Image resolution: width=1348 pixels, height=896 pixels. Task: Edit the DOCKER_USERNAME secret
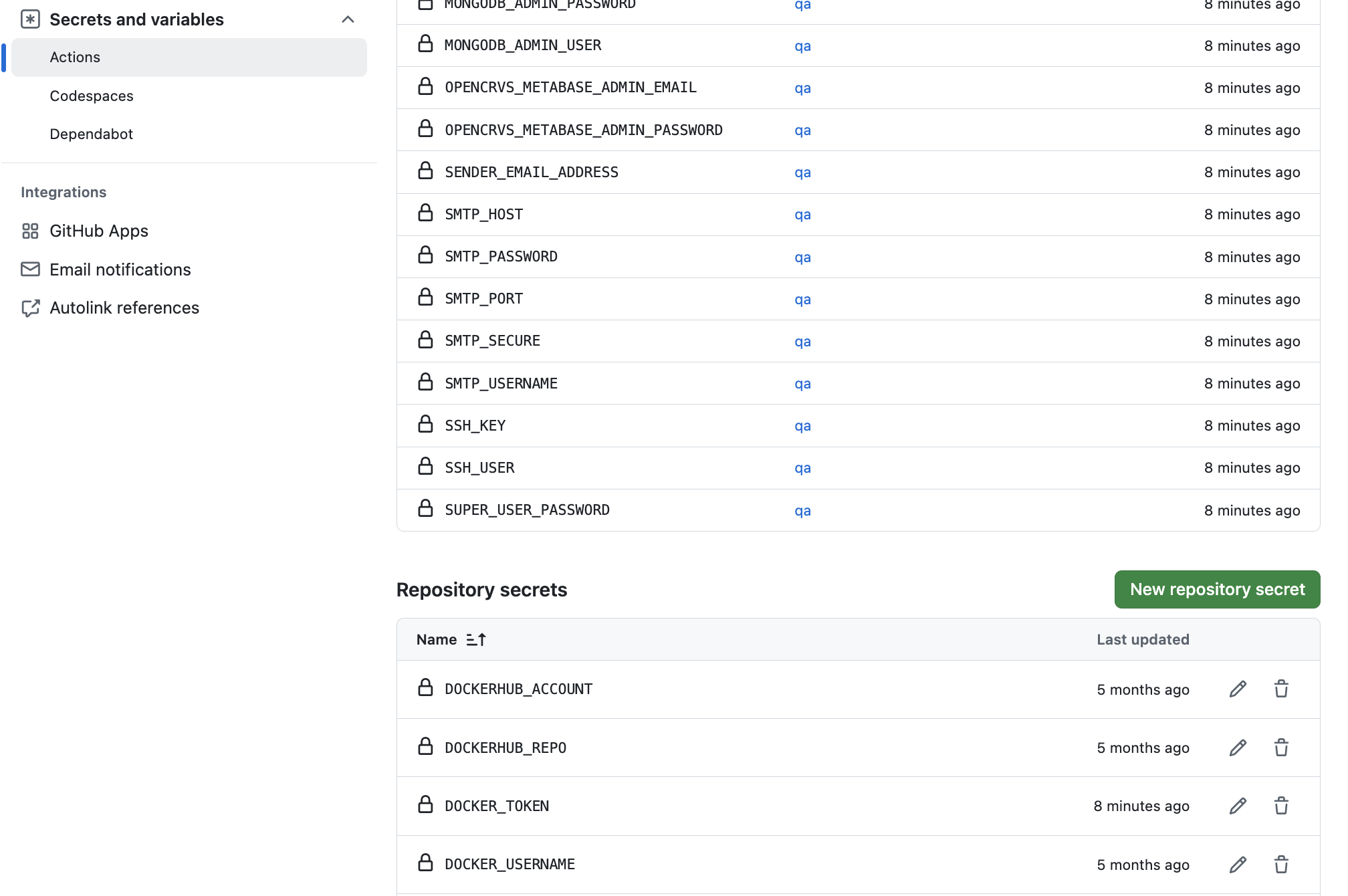pyautogui.click(x=1238, y=865)
